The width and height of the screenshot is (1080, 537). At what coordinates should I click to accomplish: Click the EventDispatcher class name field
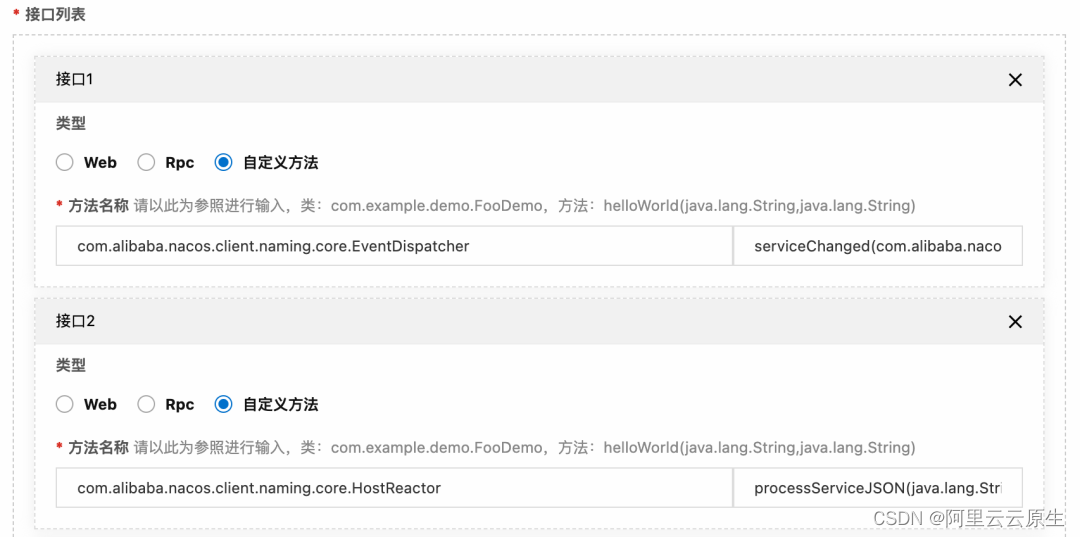tap(394, 246)
